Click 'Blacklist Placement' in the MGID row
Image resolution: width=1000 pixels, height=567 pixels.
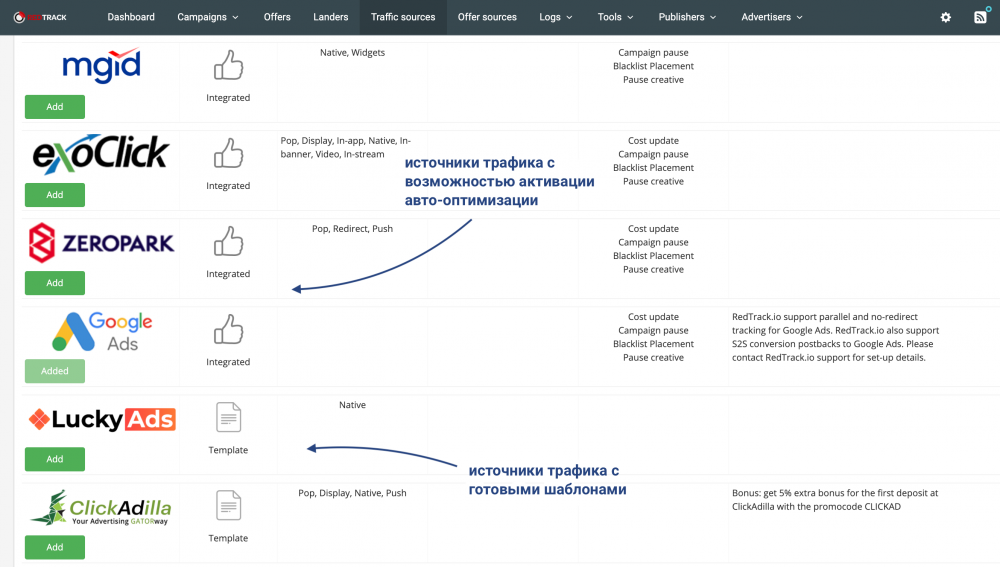(x=654, y=66)
